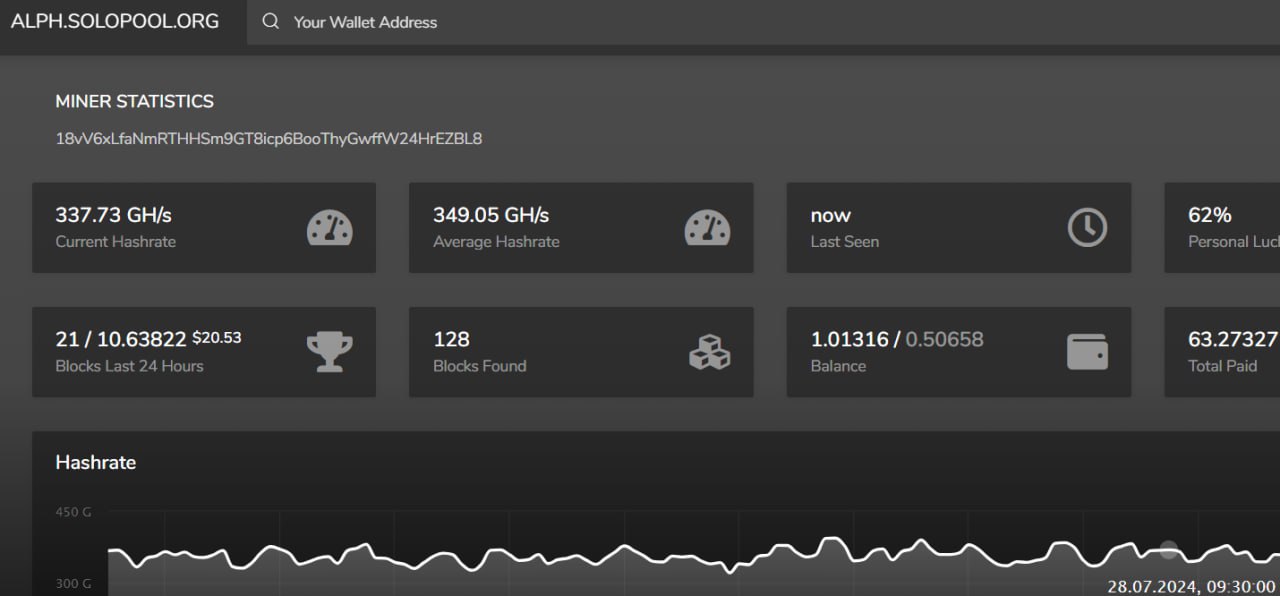This screenshot has width=1280, height=596.
Task: Click the grey hover marker on hashrate chart
Action: pyautogui.click(x=1168, y=549)
